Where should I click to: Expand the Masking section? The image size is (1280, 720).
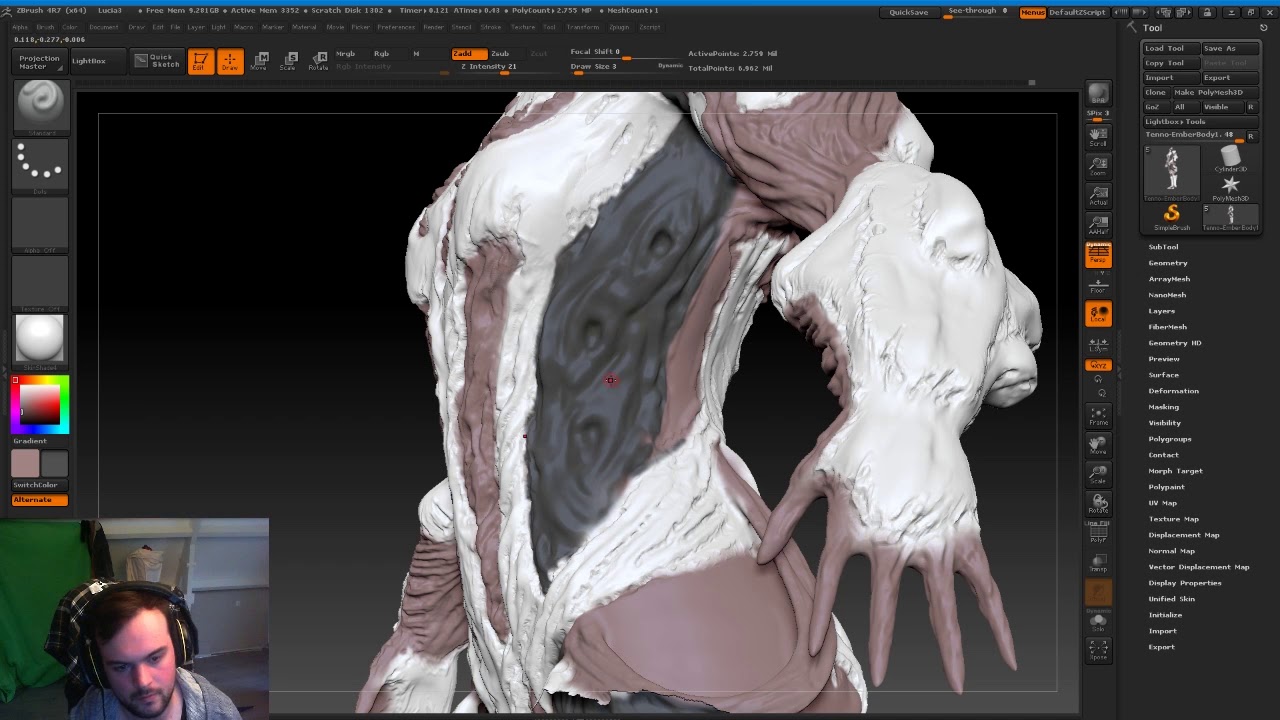(x=1163, y=407)
